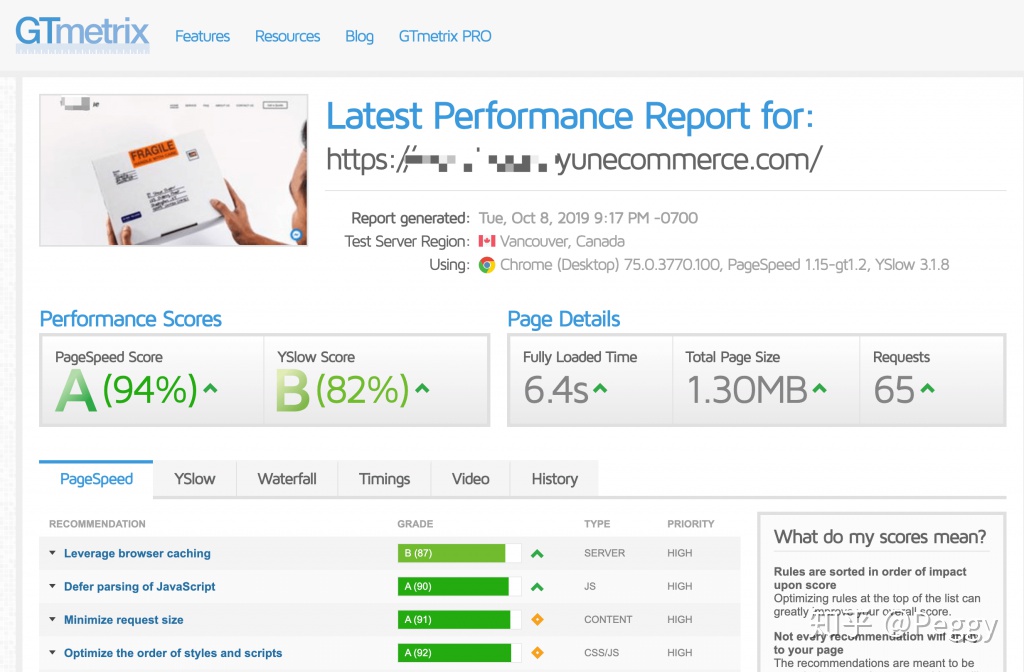Go to GTmetrix PRO page
Image resolution: width=1024 pixels, height=672 pixels.
pos(445,36)
